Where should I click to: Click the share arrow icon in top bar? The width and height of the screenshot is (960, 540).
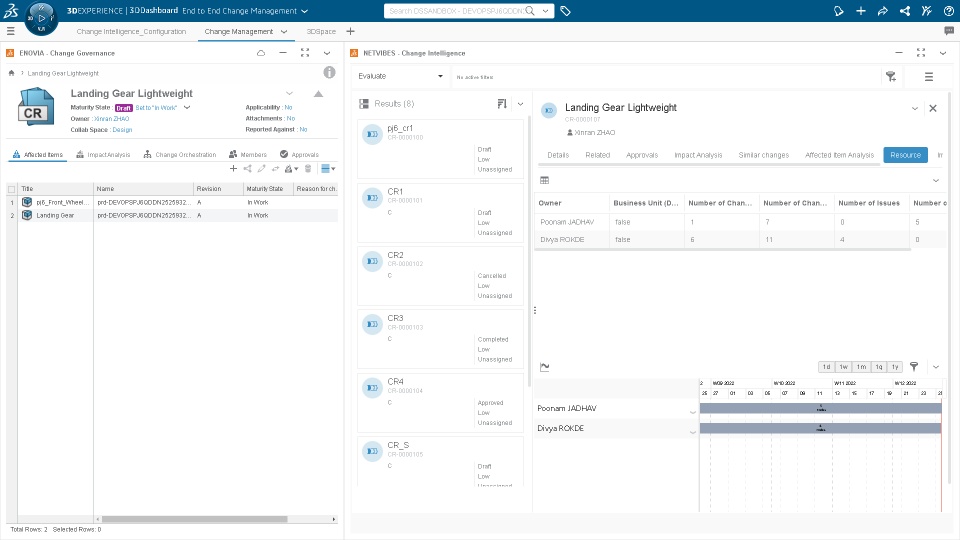[x=883, y=11]
